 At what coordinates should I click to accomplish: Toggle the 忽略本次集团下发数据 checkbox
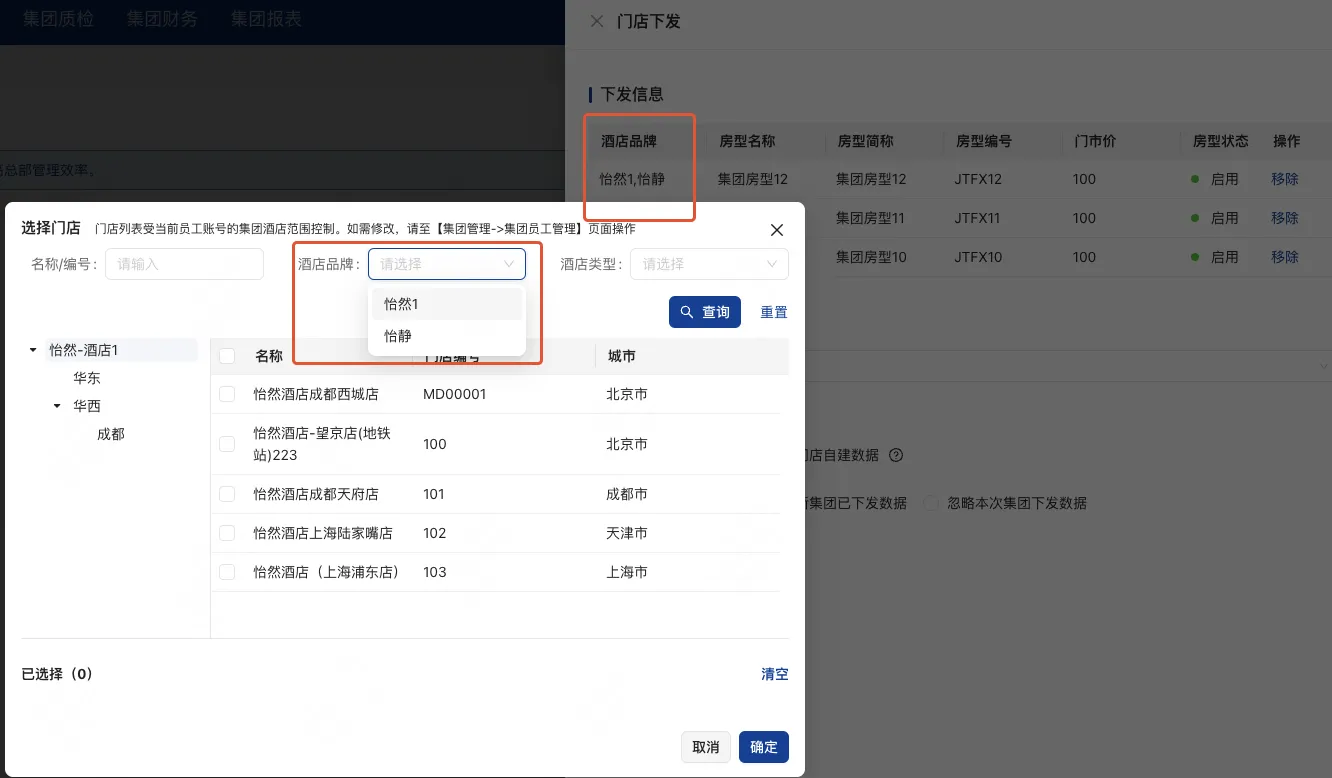pyautogui.click(x=931, y=503)
